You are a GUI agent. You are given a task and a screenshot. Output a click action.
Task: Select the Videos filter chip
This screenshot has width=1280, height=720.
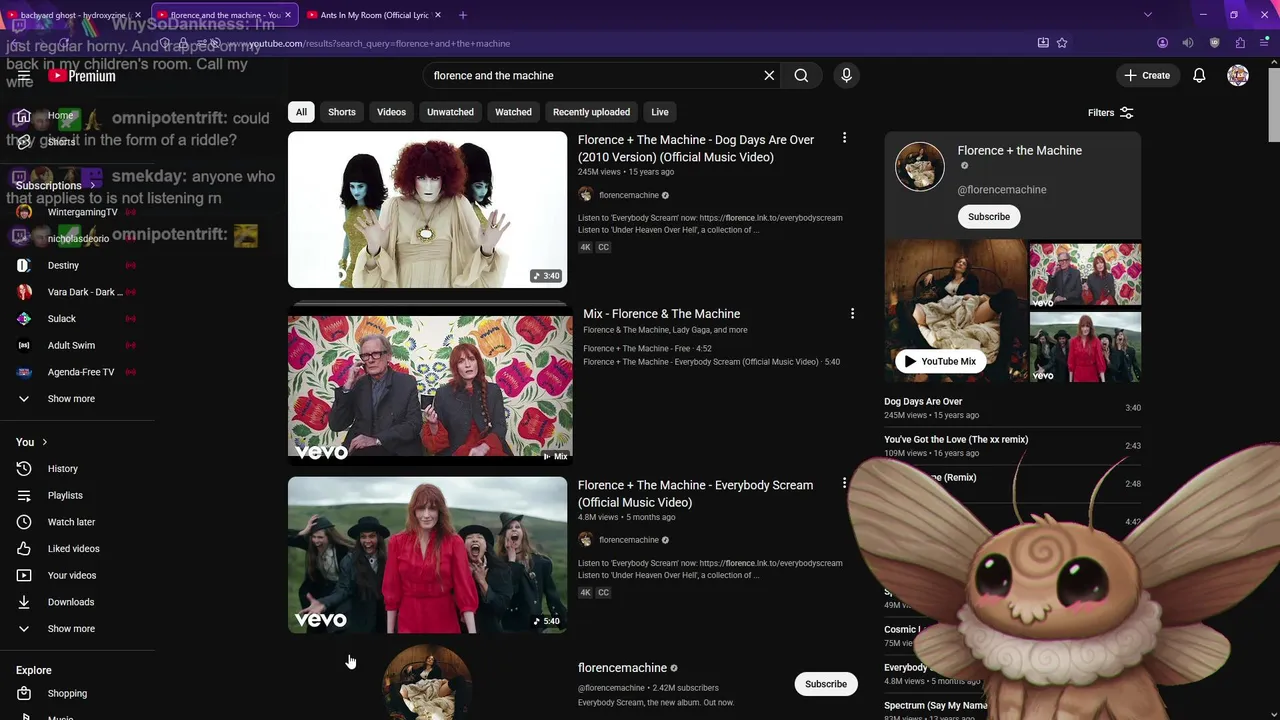pos(391,112)
